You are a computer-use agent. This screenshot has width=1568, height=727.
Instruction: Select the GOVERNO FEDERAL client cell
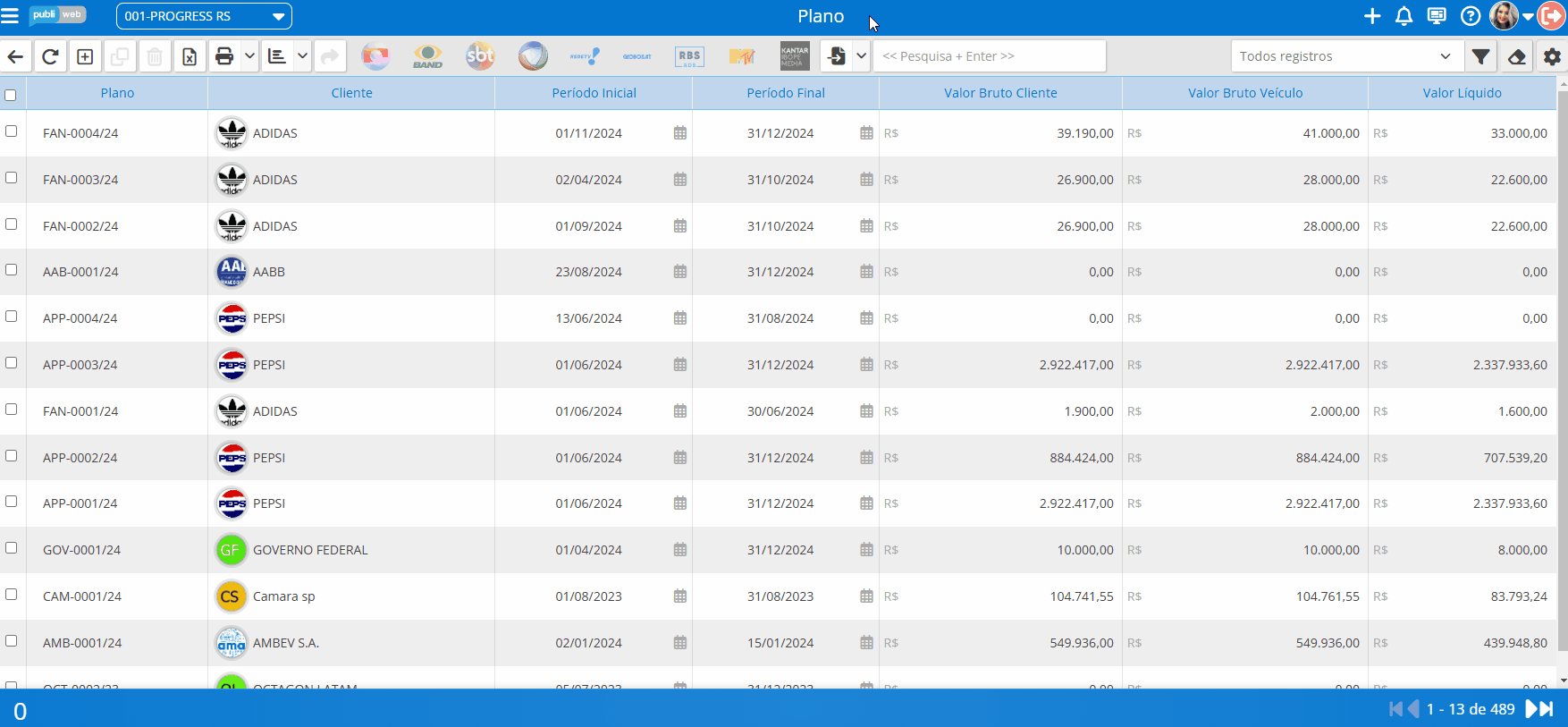click(351, 550)
